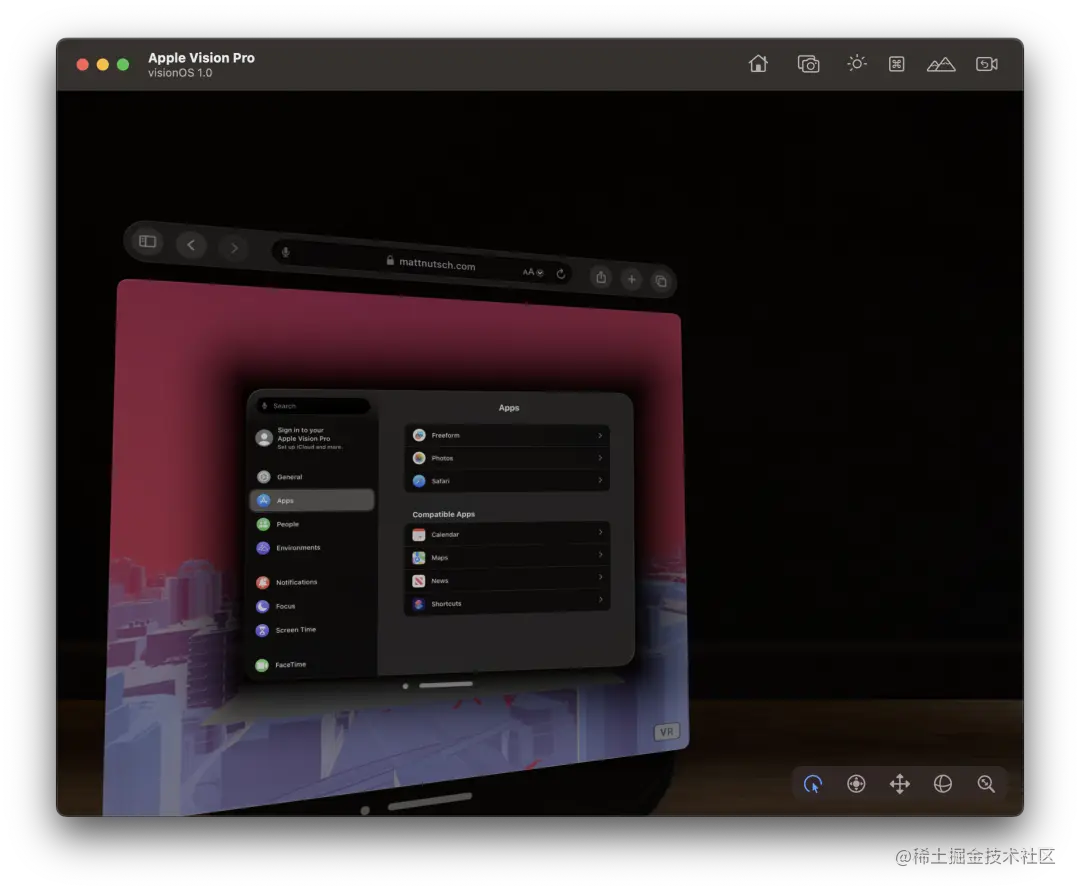Select Apps in Settings sidebar
1080x891 pixels.
click(x=312, y=501)
